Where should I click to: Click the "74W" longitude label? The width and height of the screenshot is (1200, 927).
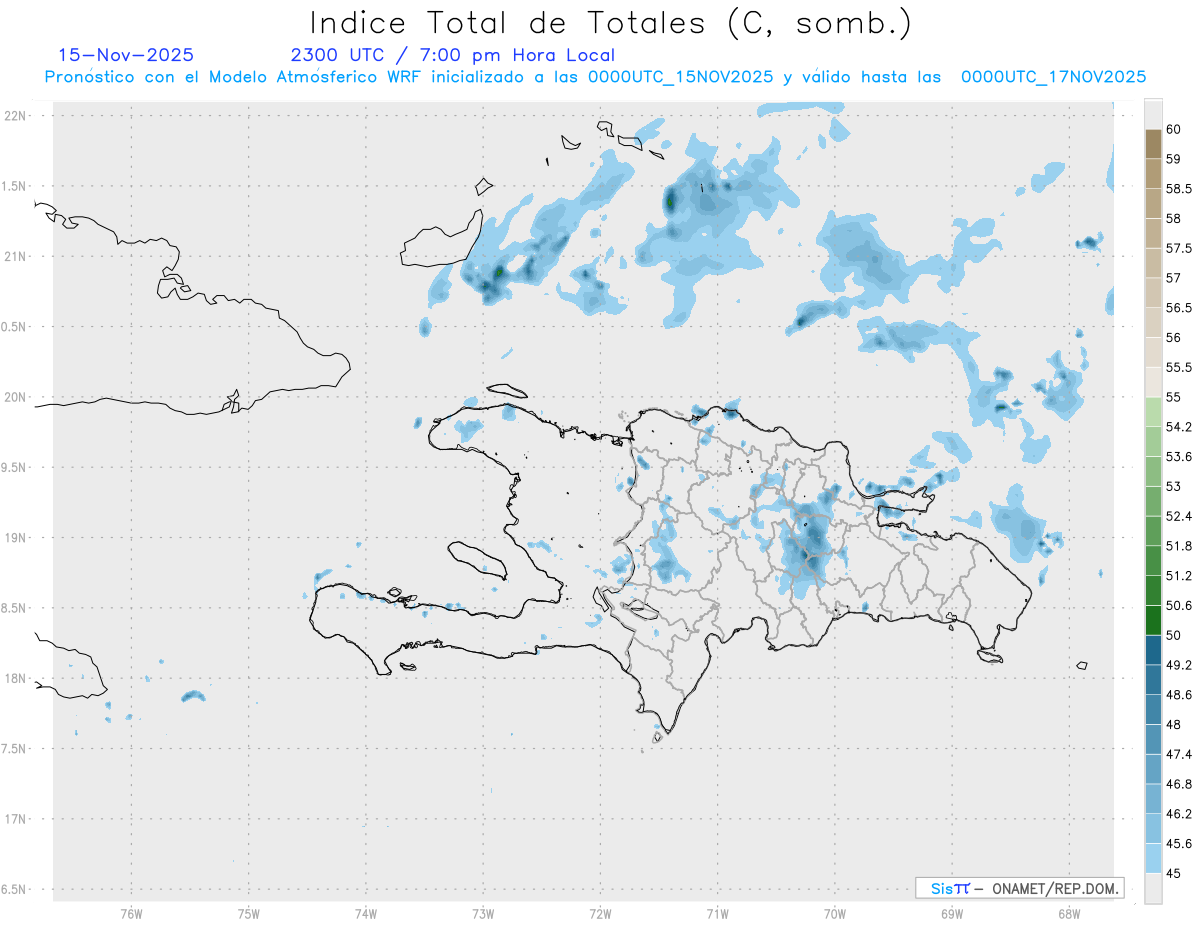[x=365, y=914]
